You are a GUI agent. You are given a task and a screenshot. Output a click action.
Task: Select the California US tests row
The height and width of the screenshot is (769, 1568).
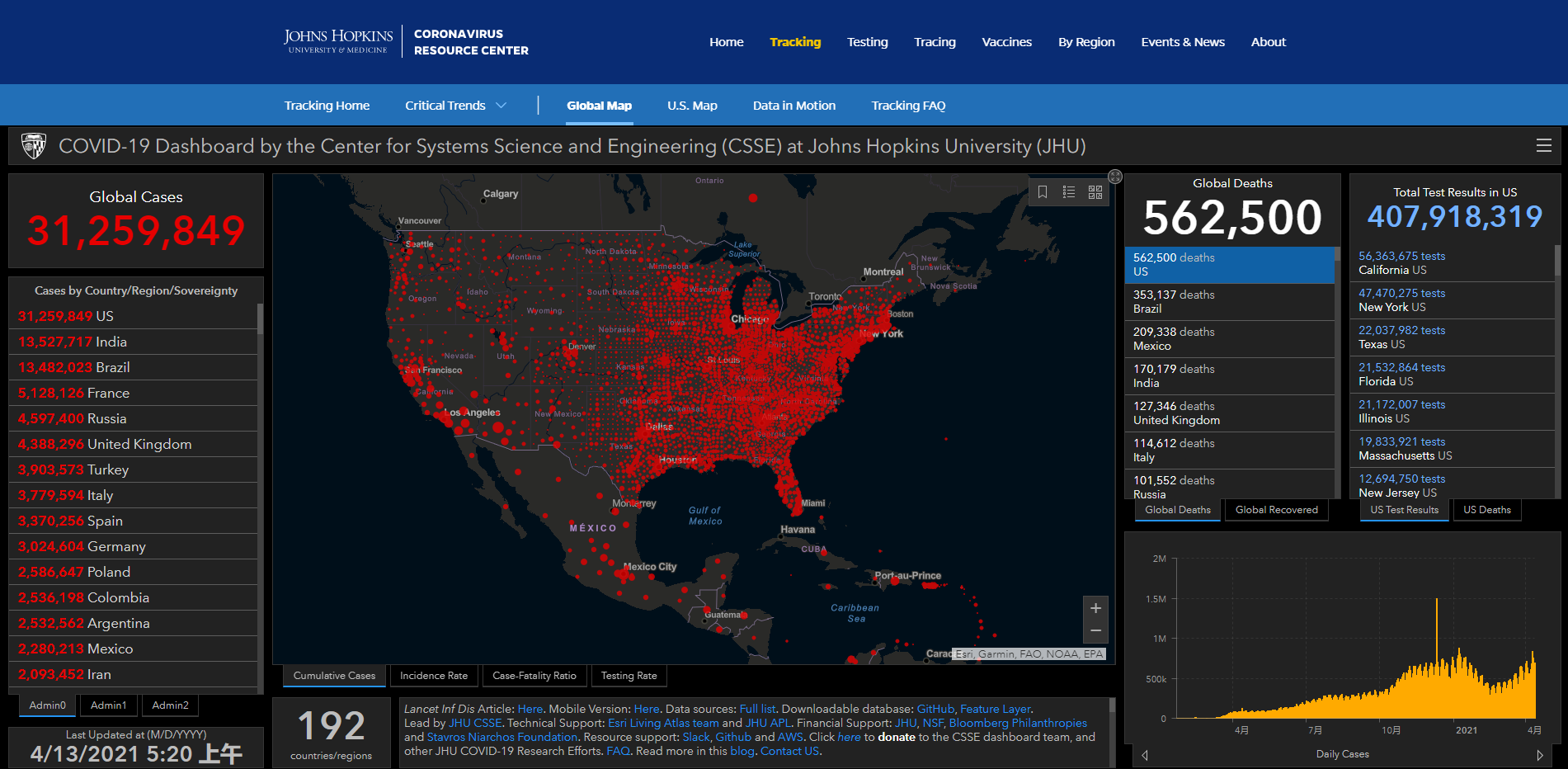(x=1452, y=263)
